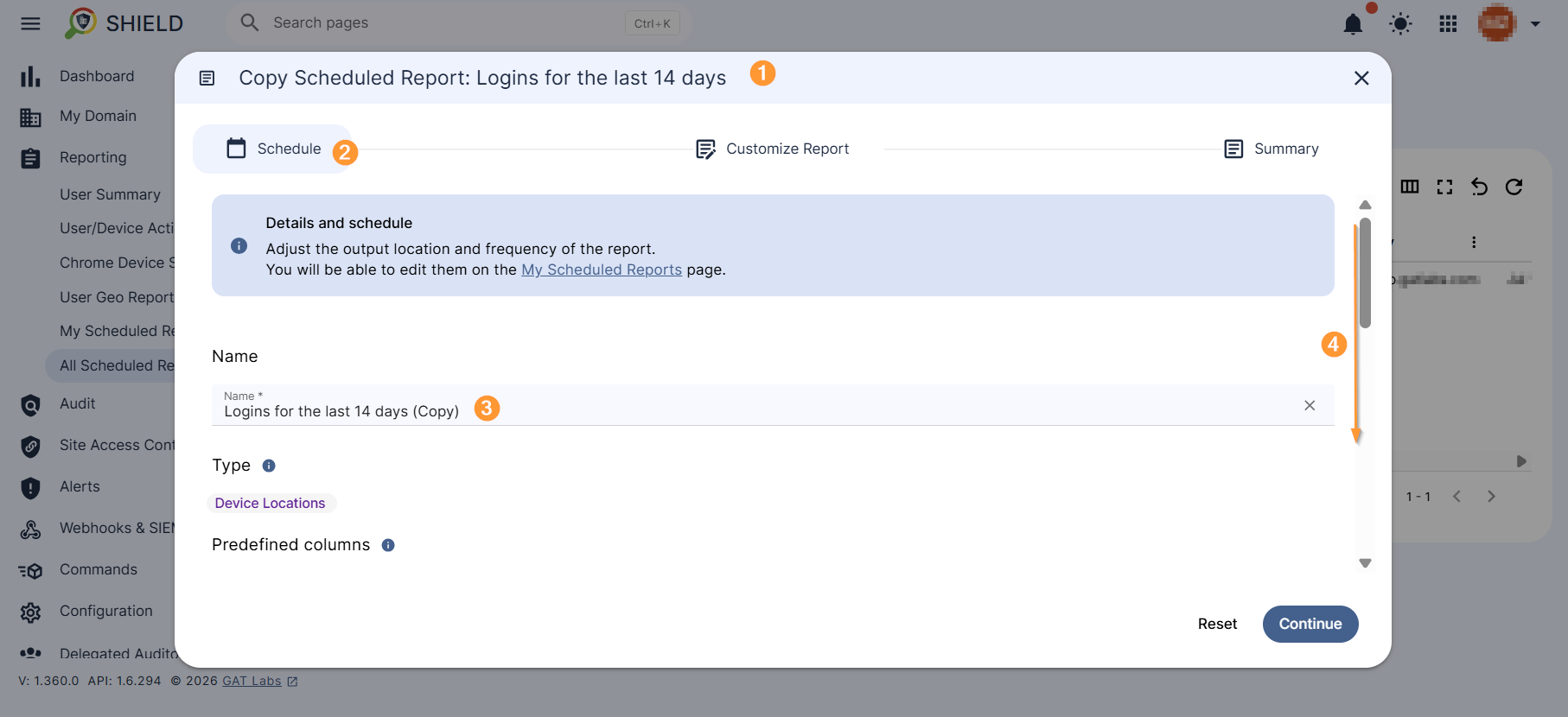The image size is (1568, 717).
Task: Click the Site Access Control shield icon
Action: pyautogui.click(x=30, y=447)
